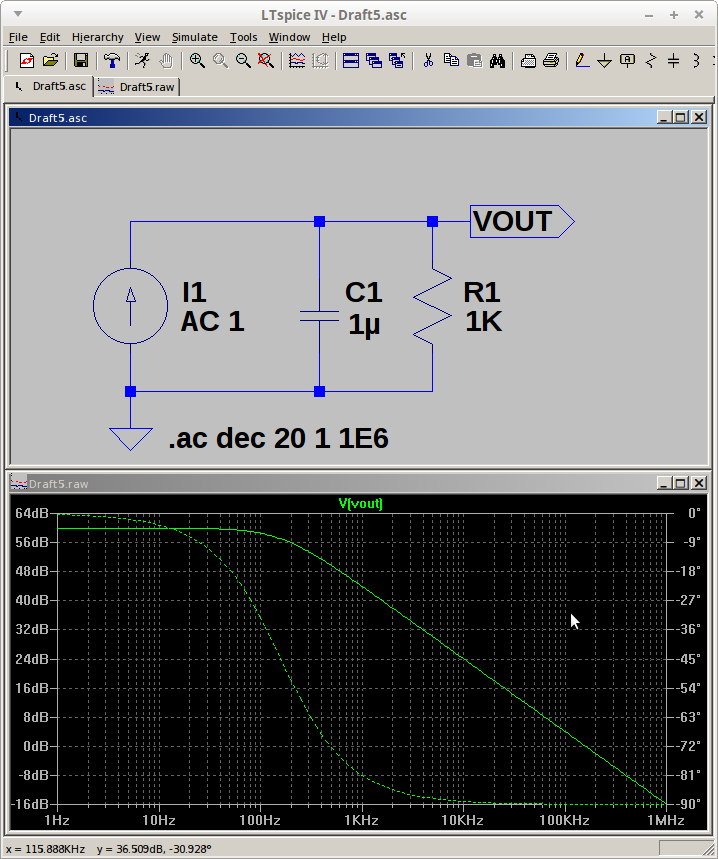This screenshot has height=859, width=718.
Task: Autorange the plot via waveform icon
Action: [297, 60]
